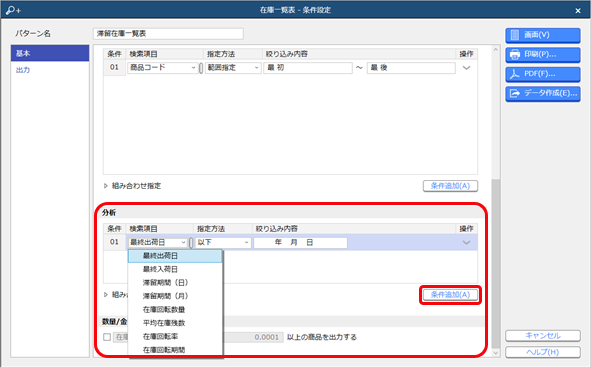Choose 滞留期間（月） from the list
The height and width of the screenshot is (368, 591).
pyautogui.click(x=175, y=296)
